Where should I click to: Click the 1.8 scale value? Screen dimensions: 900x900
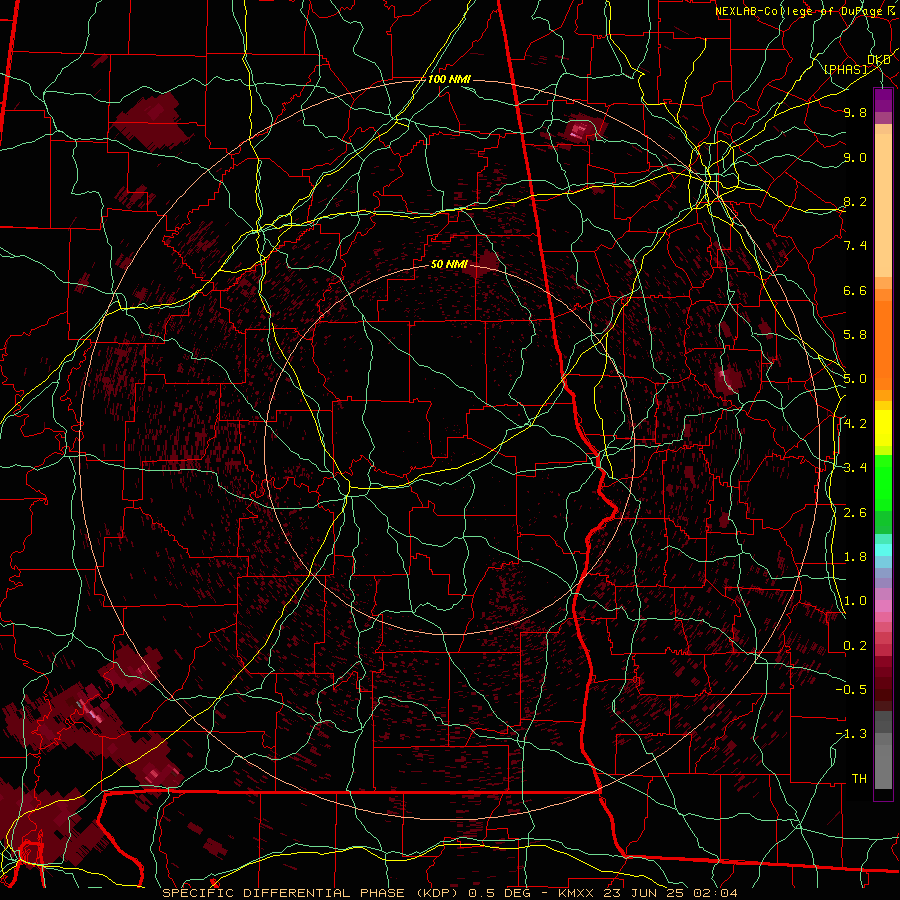click(855, 557)
